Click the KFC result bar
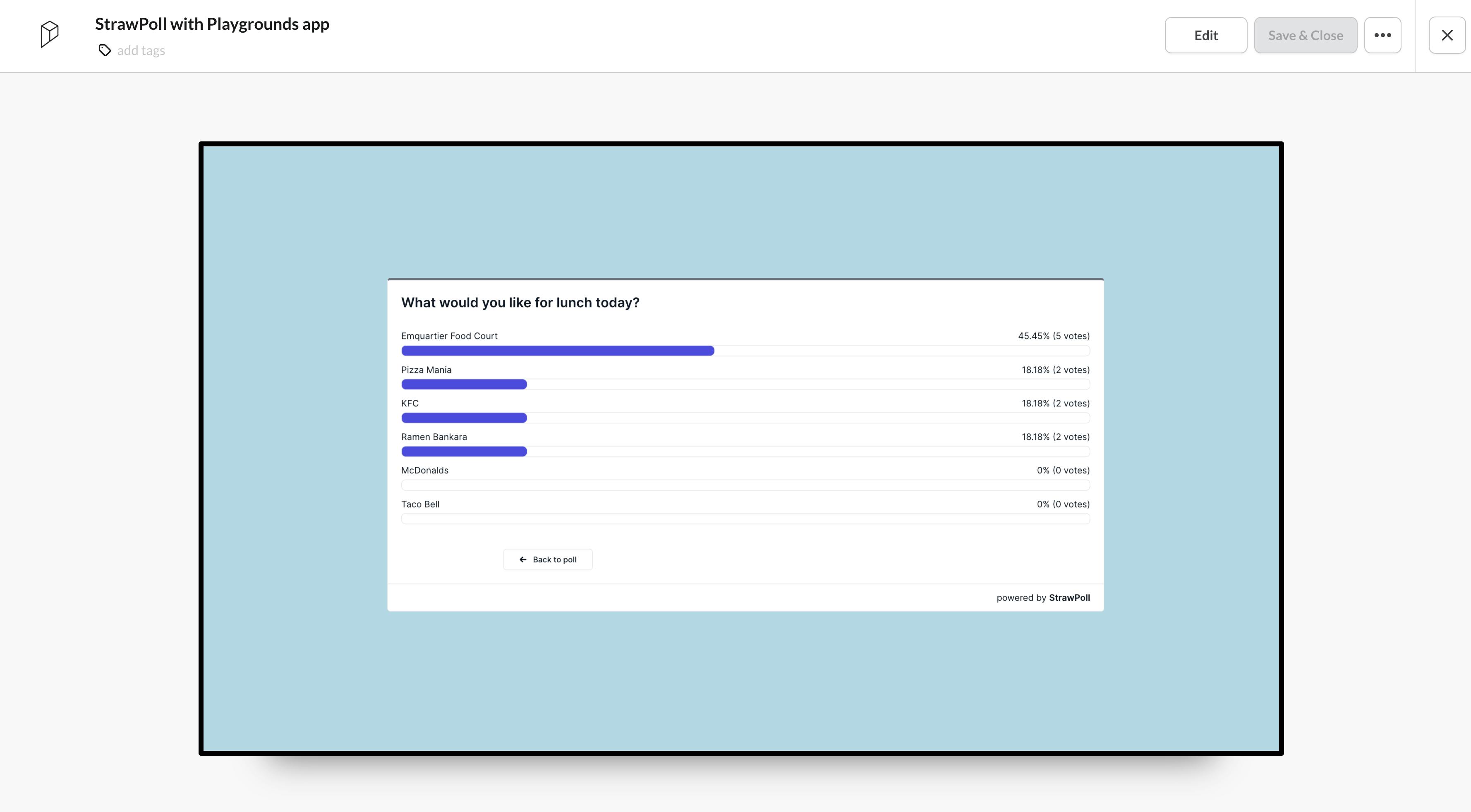This screenshot has height=812, width=1471. coord(464,418)
